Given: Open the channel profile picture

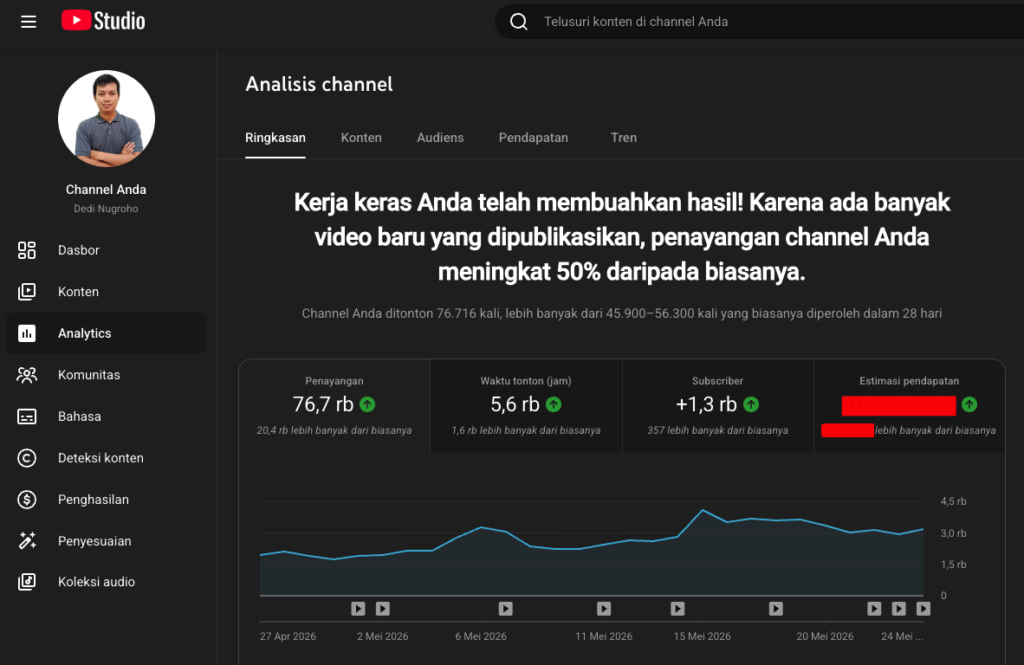Looking at the screenshot, I should pyautogui.click(x=106, y=119).
